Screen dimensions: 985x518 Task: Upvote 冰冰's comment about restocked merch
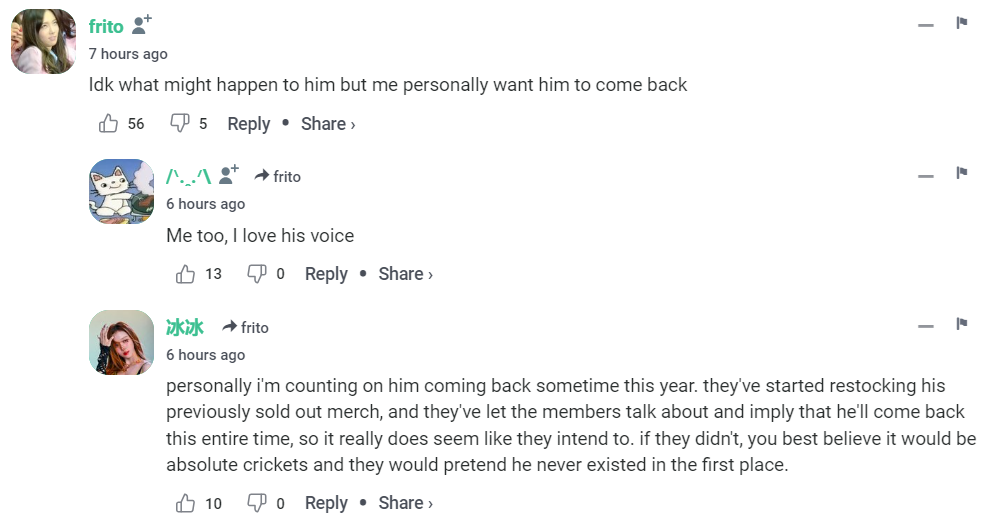click(186, 503)
